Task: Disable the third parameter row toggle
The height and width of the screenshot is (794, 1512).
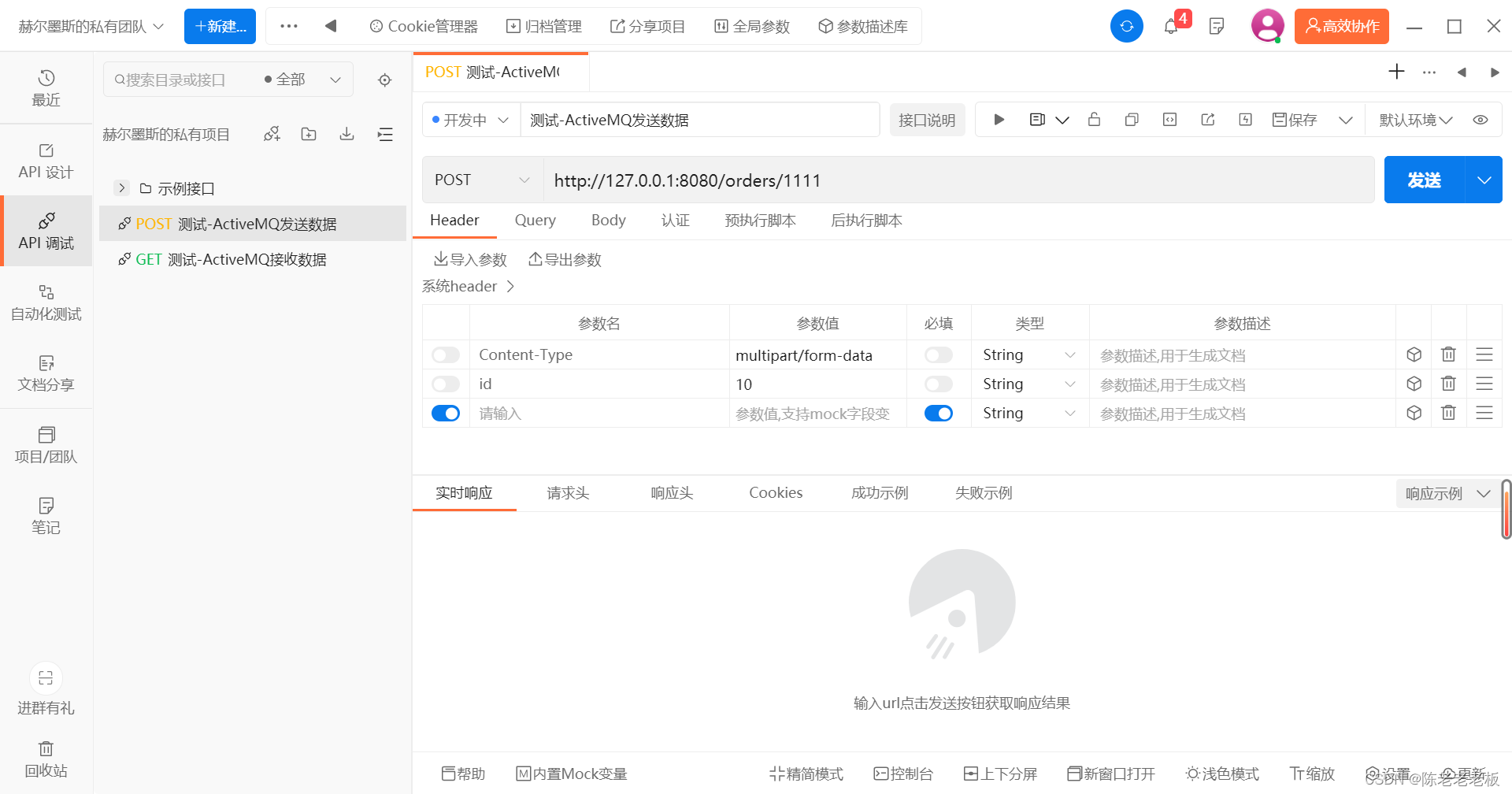Action: tap(445, 413)
